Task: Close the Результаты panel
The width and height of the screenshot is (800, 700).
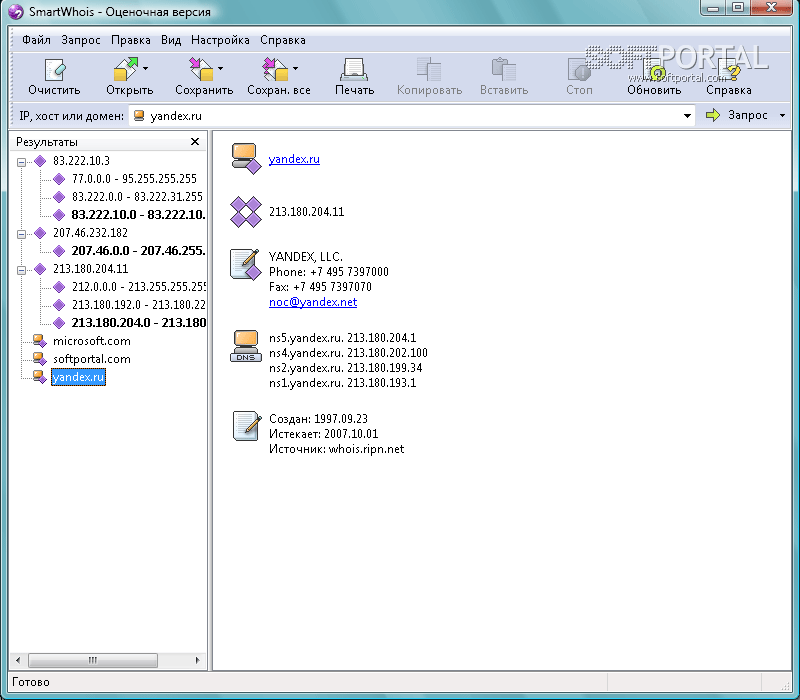Action: pos(195,141)
